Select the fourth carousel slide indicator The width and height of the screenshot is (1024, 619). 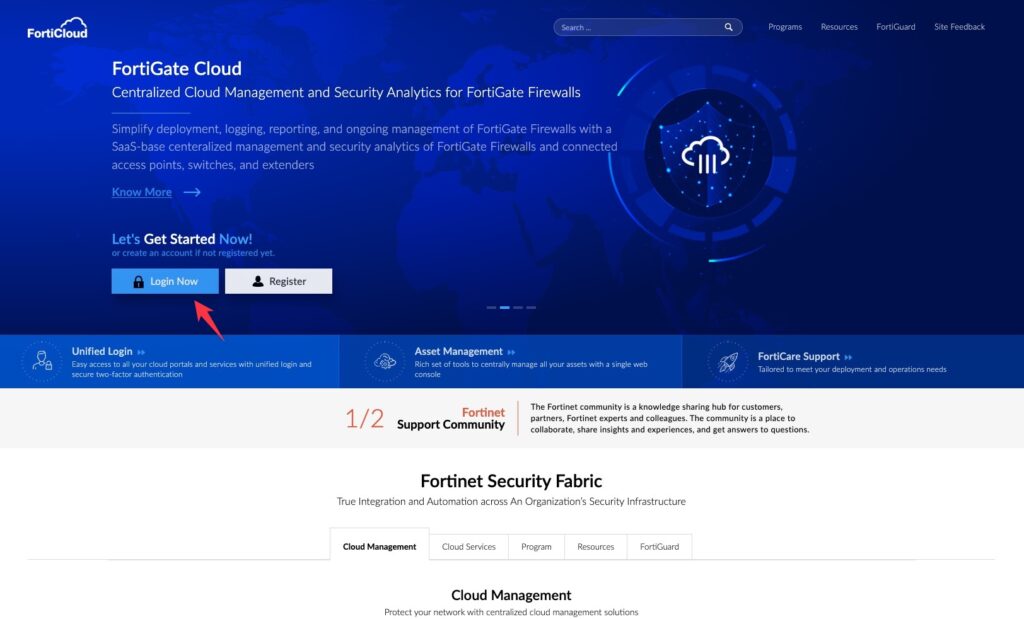(532, 307)
